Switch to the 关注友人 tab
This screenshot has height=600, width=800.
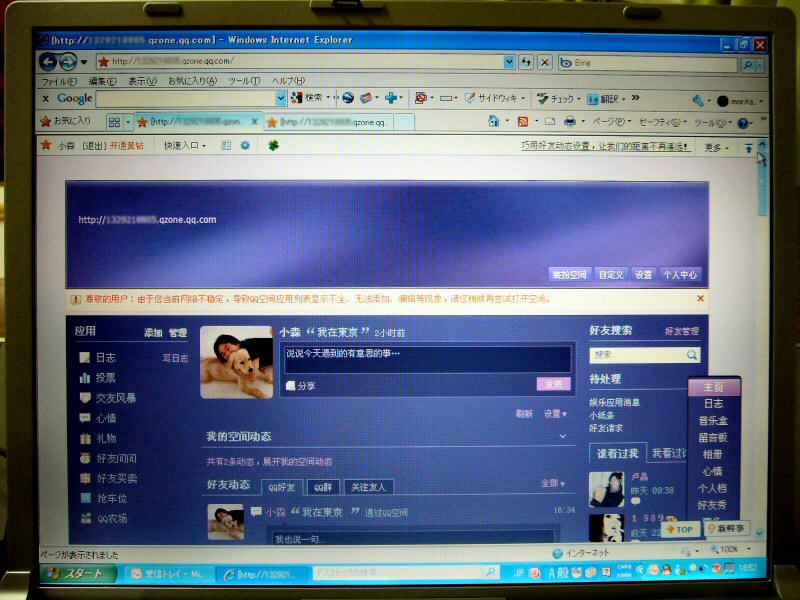tap(368, 487)
